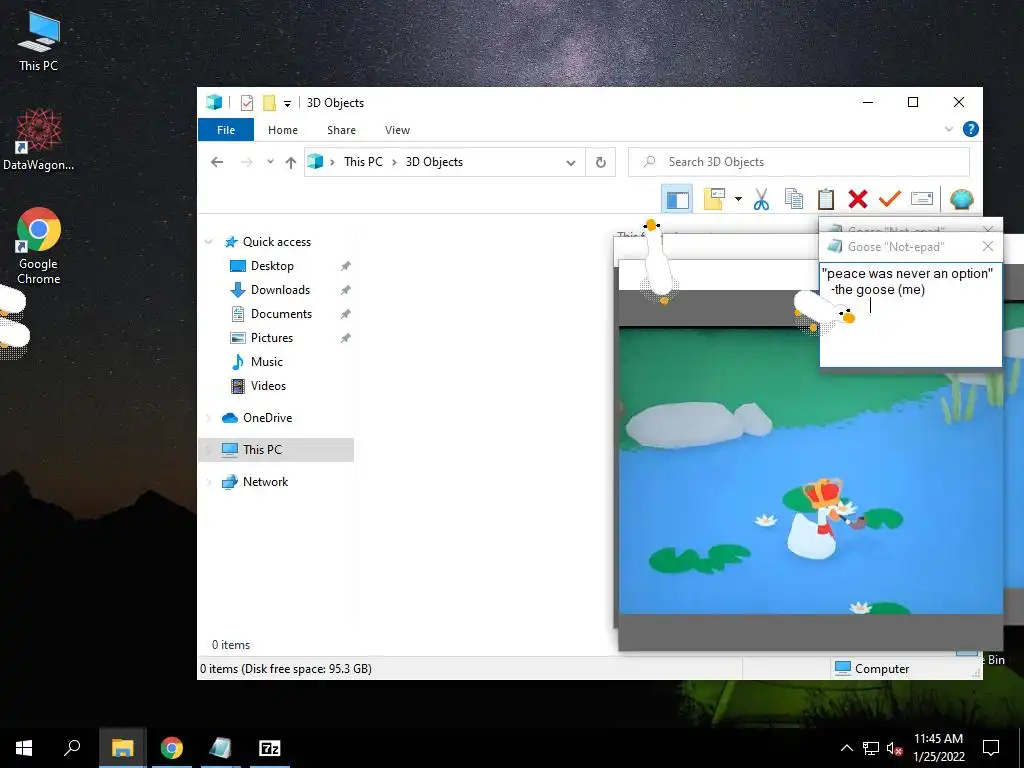This screenshot has width=1024, height=768.
Task: Click the red X Delete icon
Action: coord(857,199)
